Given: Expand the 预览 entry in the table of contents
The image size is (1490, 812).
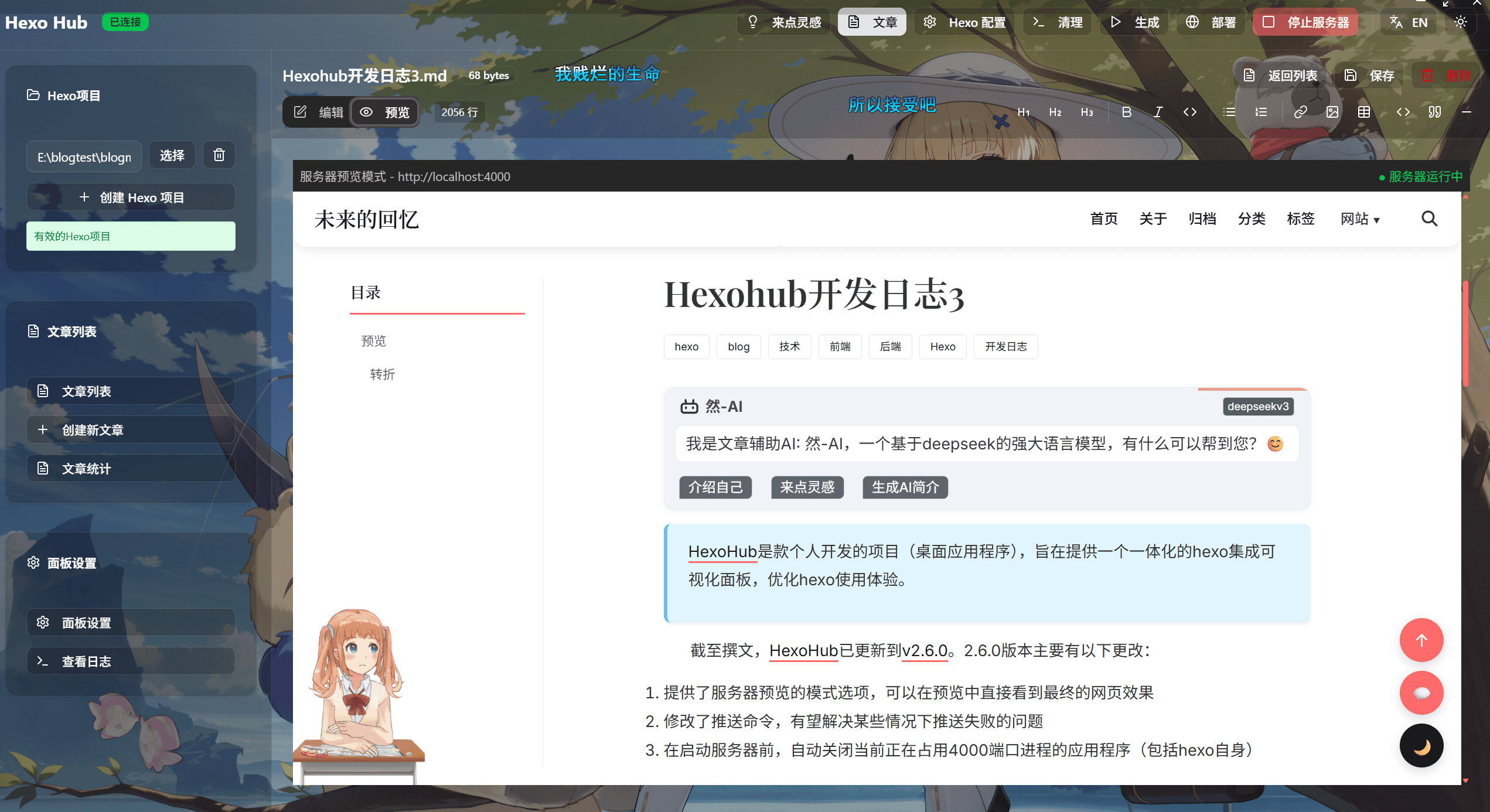Looking at the screenshot, I should click(x=374, y=341).
